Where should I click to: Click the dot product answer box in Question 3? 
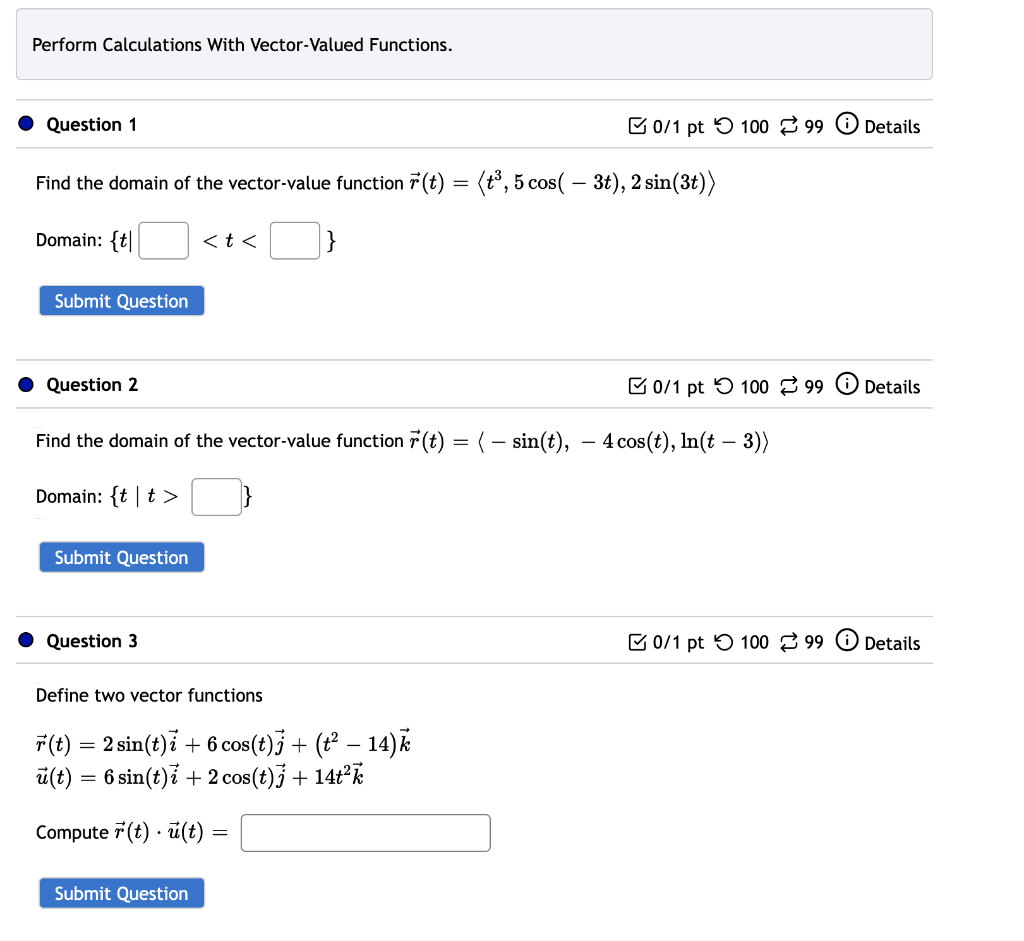point(364,832)
